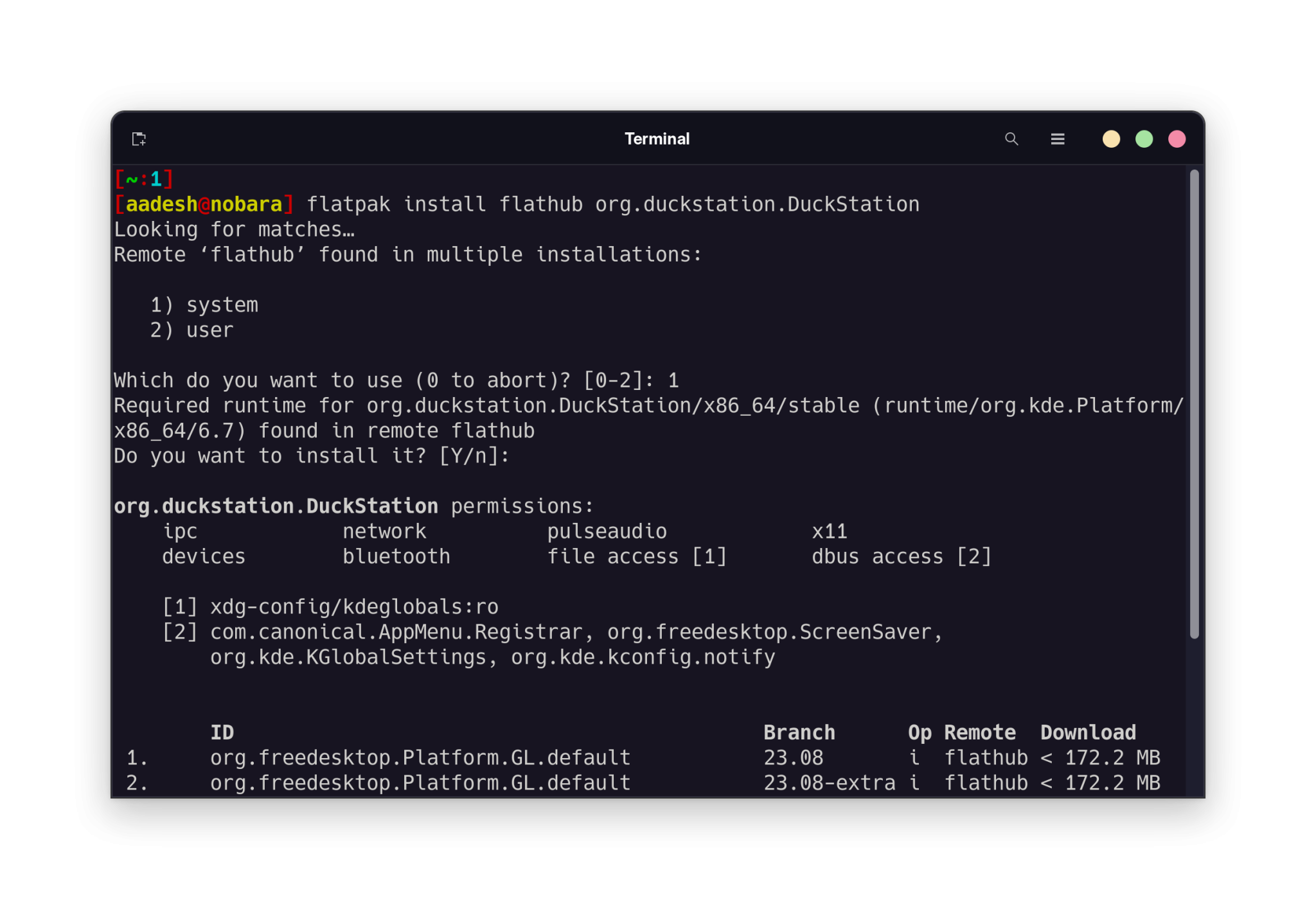The width and height of the screenshot is (1316, 909).
Task: Select the Terminal title text
Action: click(657, 139)
